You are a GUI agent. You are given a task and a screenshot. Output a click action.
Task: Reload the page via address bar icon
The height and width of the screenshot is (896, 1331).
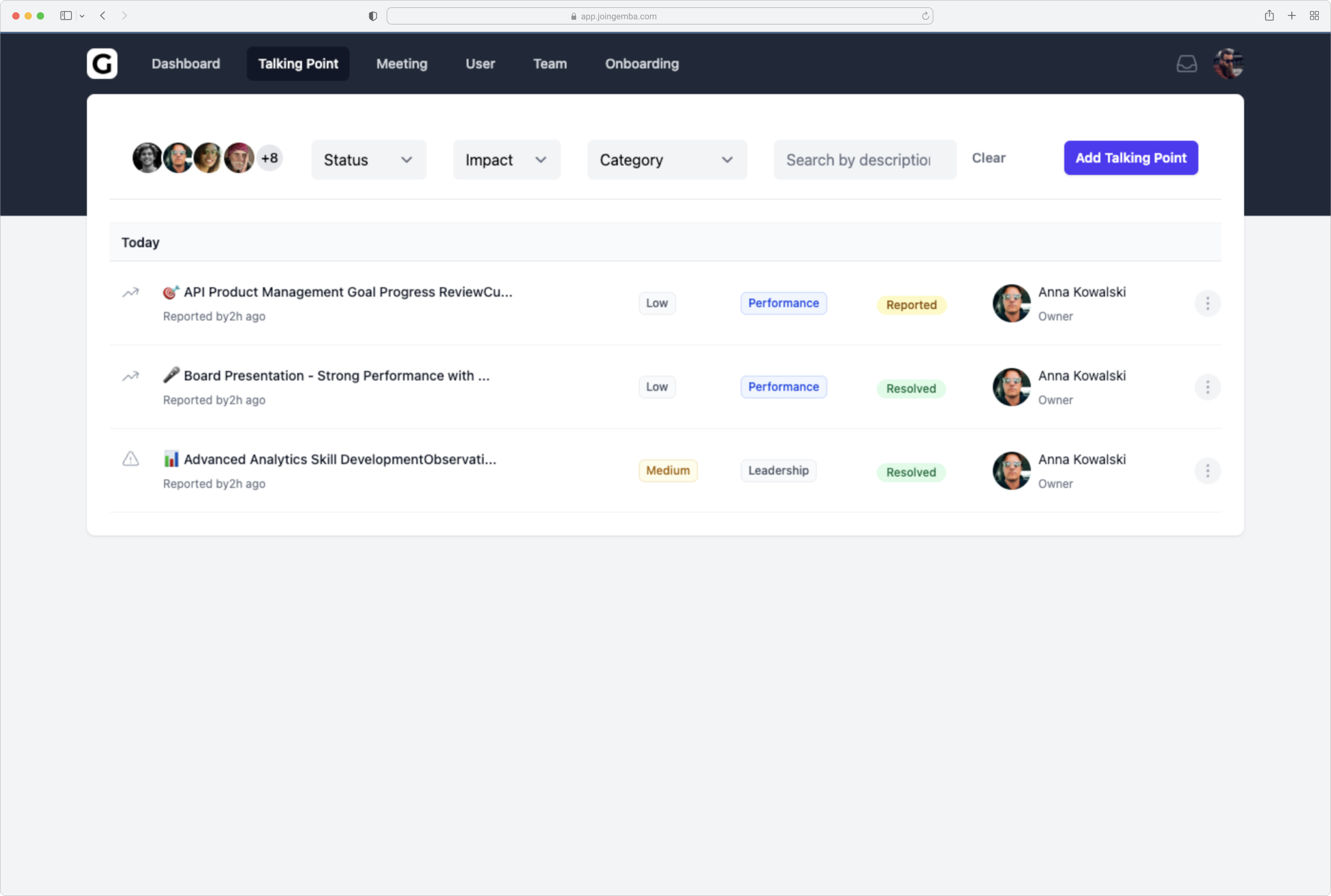tap(925, 17)
